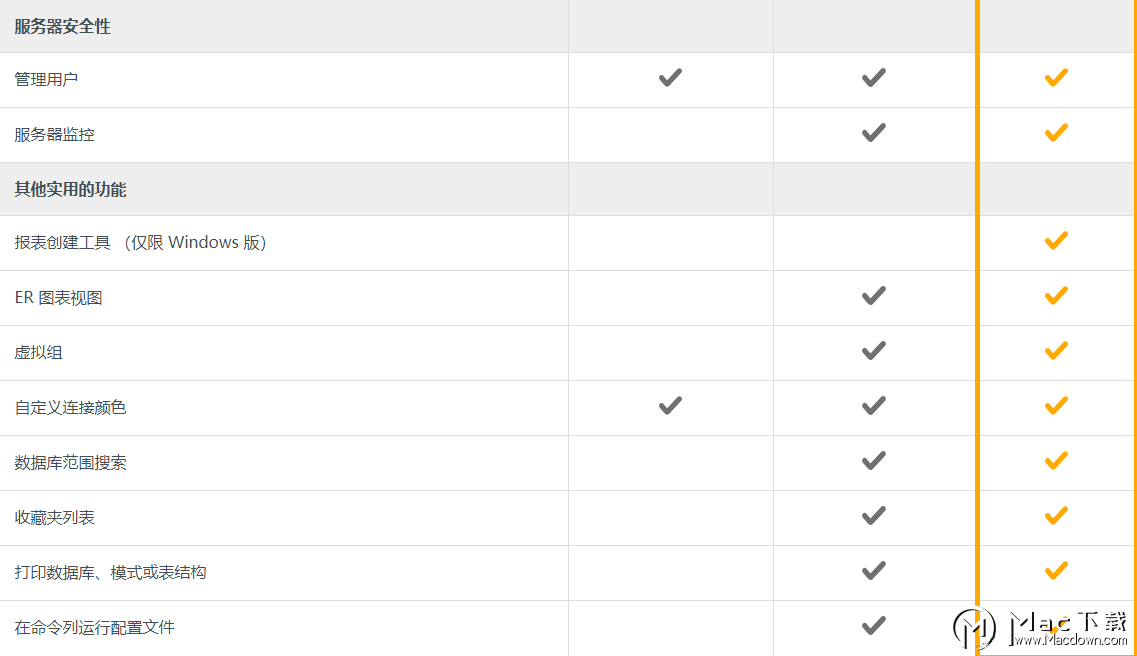Click the 数据库范围搜索 feature label

[70, 462]
